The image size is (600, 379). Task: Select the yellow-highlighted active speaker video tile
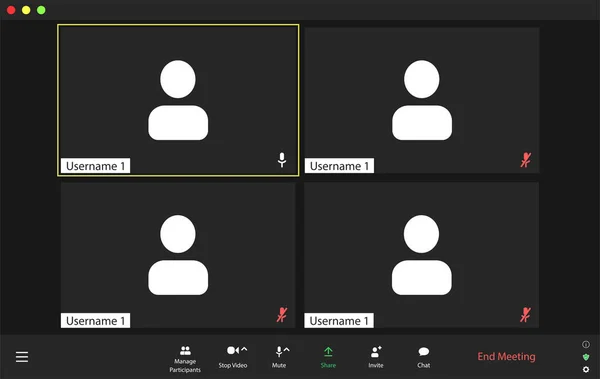tap(178, 100)
